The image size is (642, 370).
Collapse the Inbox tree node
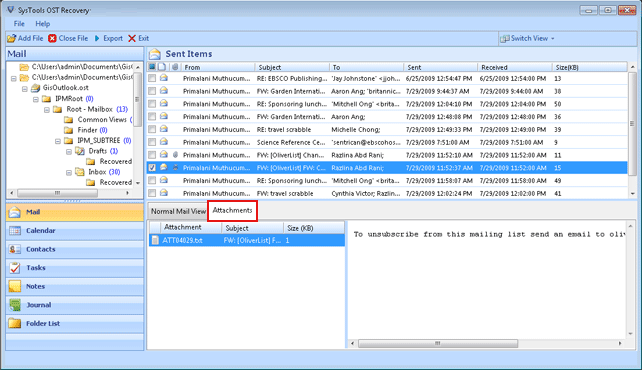click(x=69, y=172)
